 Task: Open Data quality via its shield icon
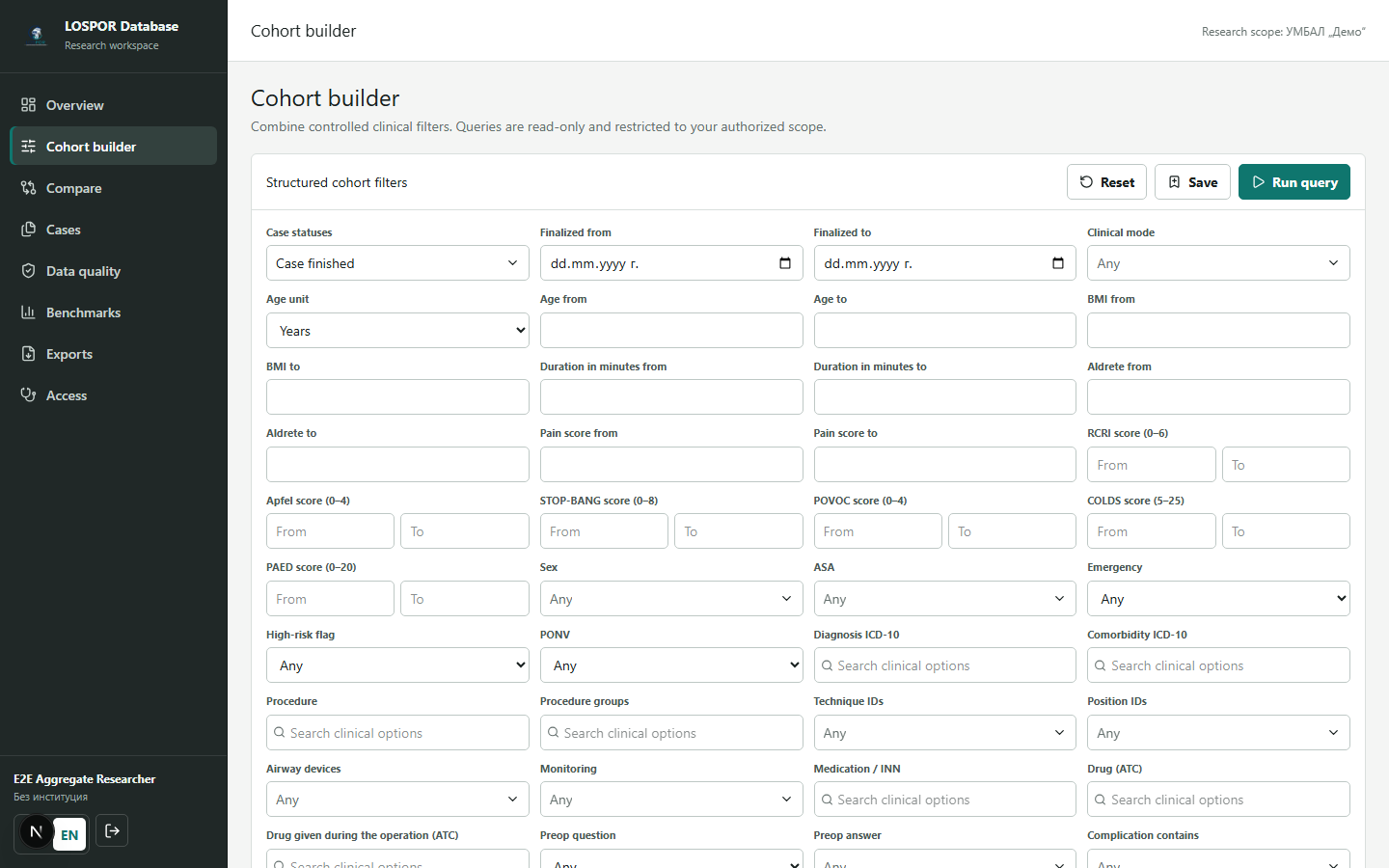click(x=29, y=271)
